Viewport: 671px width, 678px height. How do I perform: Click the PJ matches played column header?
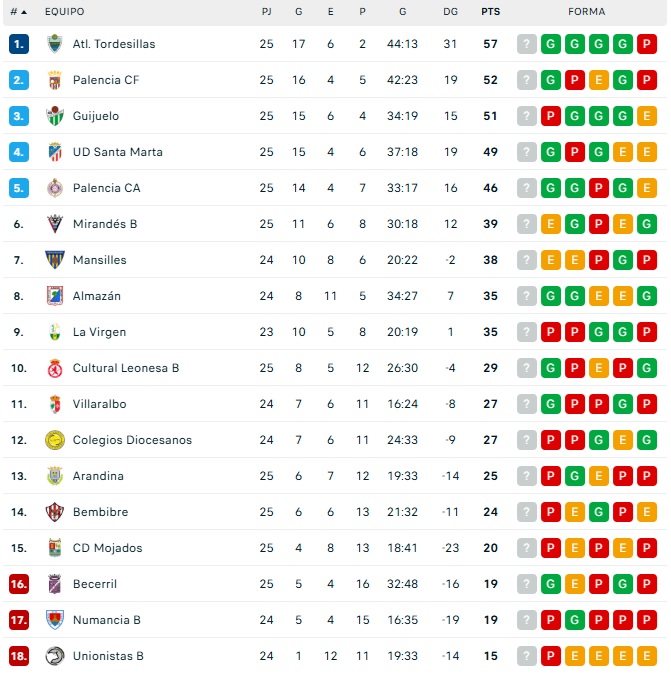pos(266,12)
